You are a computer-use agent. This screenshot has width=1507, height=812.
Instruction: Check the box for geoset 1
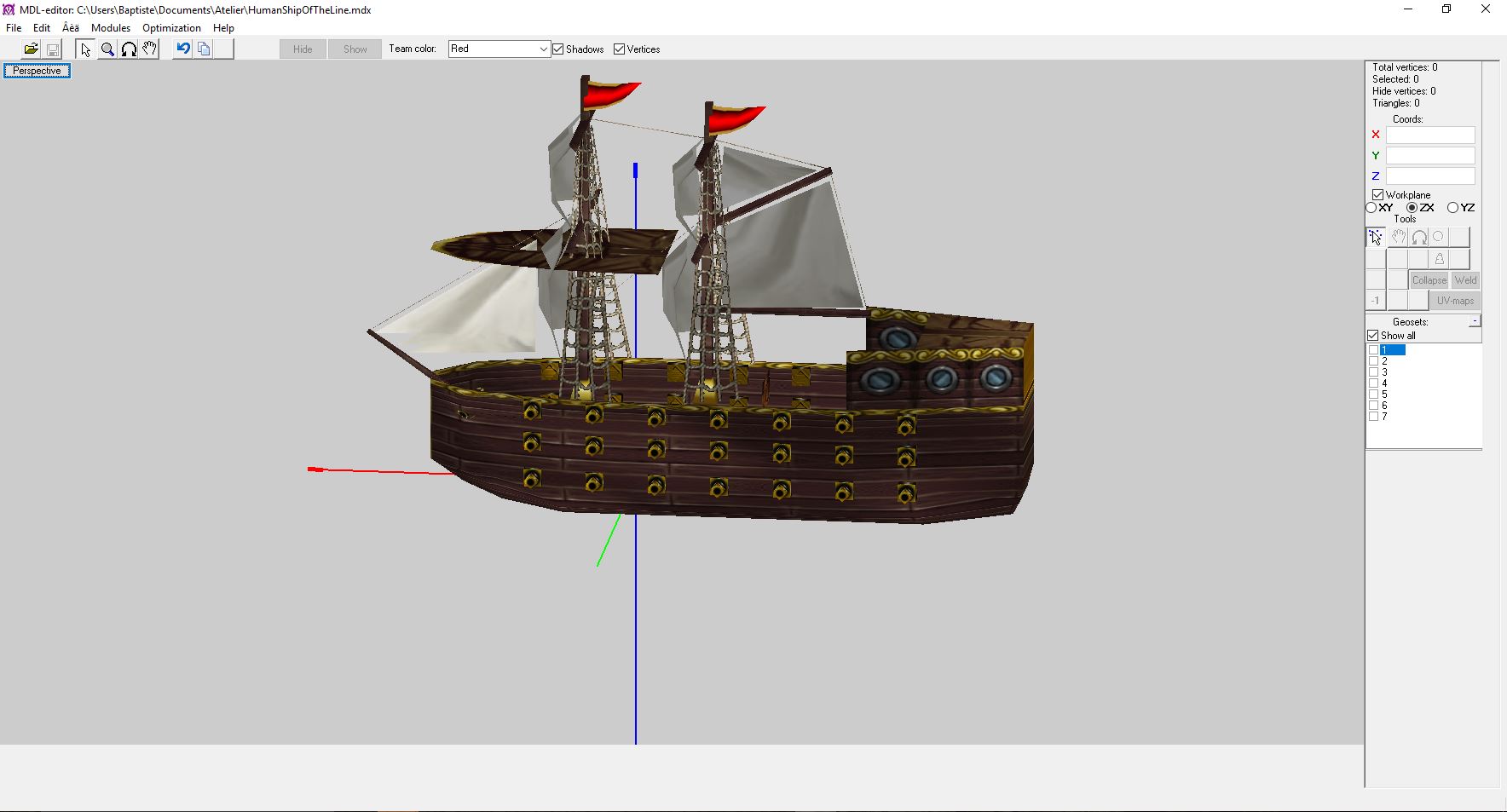coord(1373,350)
